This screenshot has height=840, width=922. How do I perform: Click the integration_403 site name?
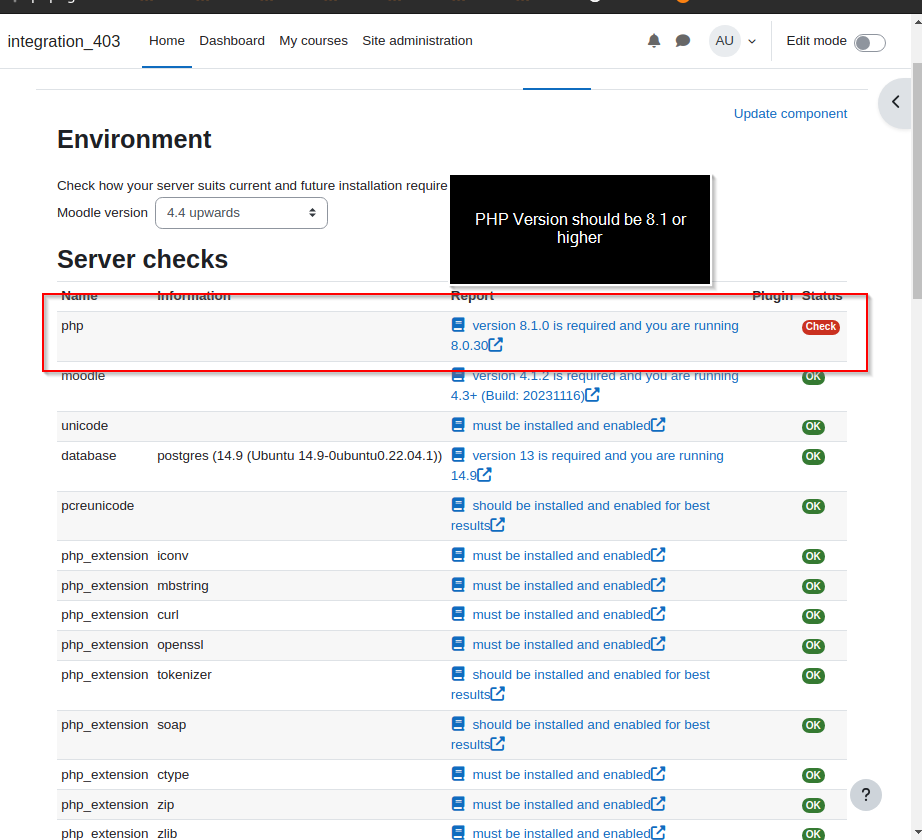(64, 41)
